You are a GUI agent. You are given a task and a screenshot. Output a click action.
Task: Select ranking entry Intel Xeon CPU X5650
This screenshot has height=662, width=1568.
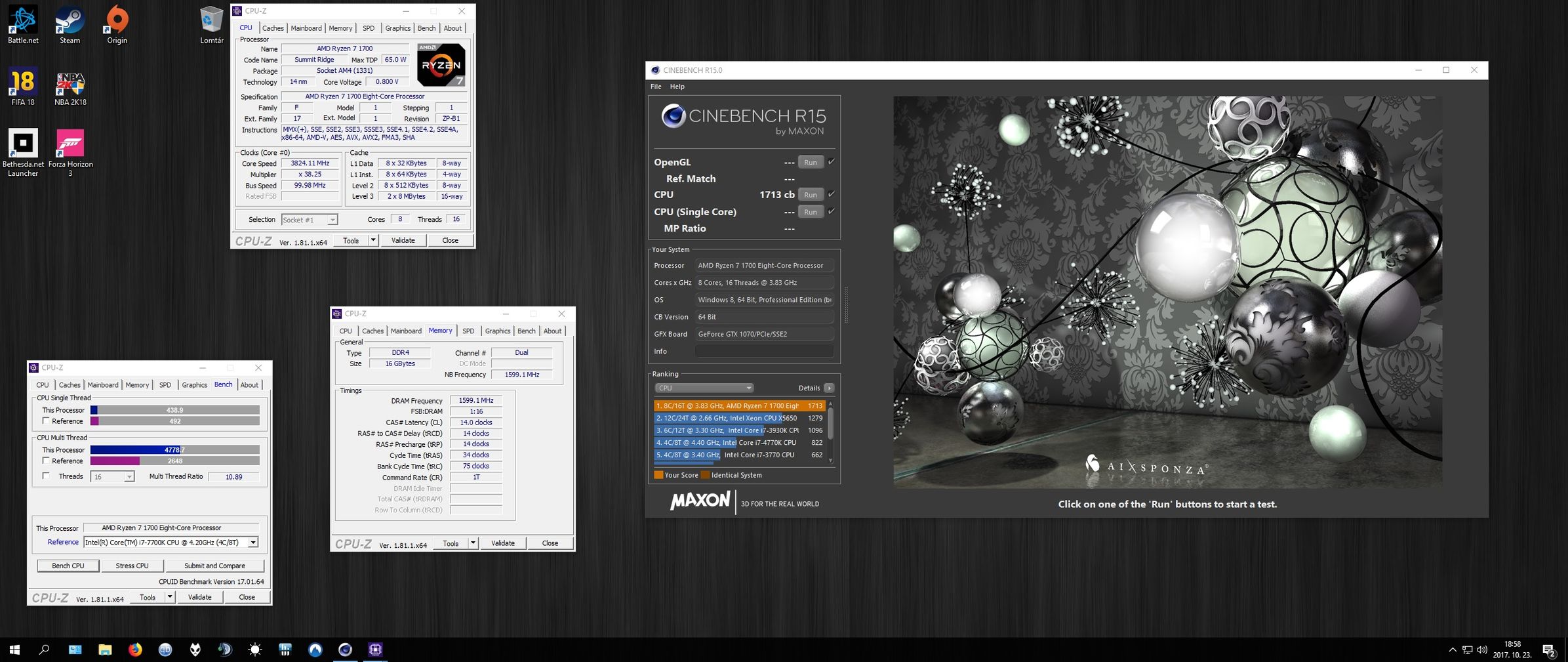point(739,418)
